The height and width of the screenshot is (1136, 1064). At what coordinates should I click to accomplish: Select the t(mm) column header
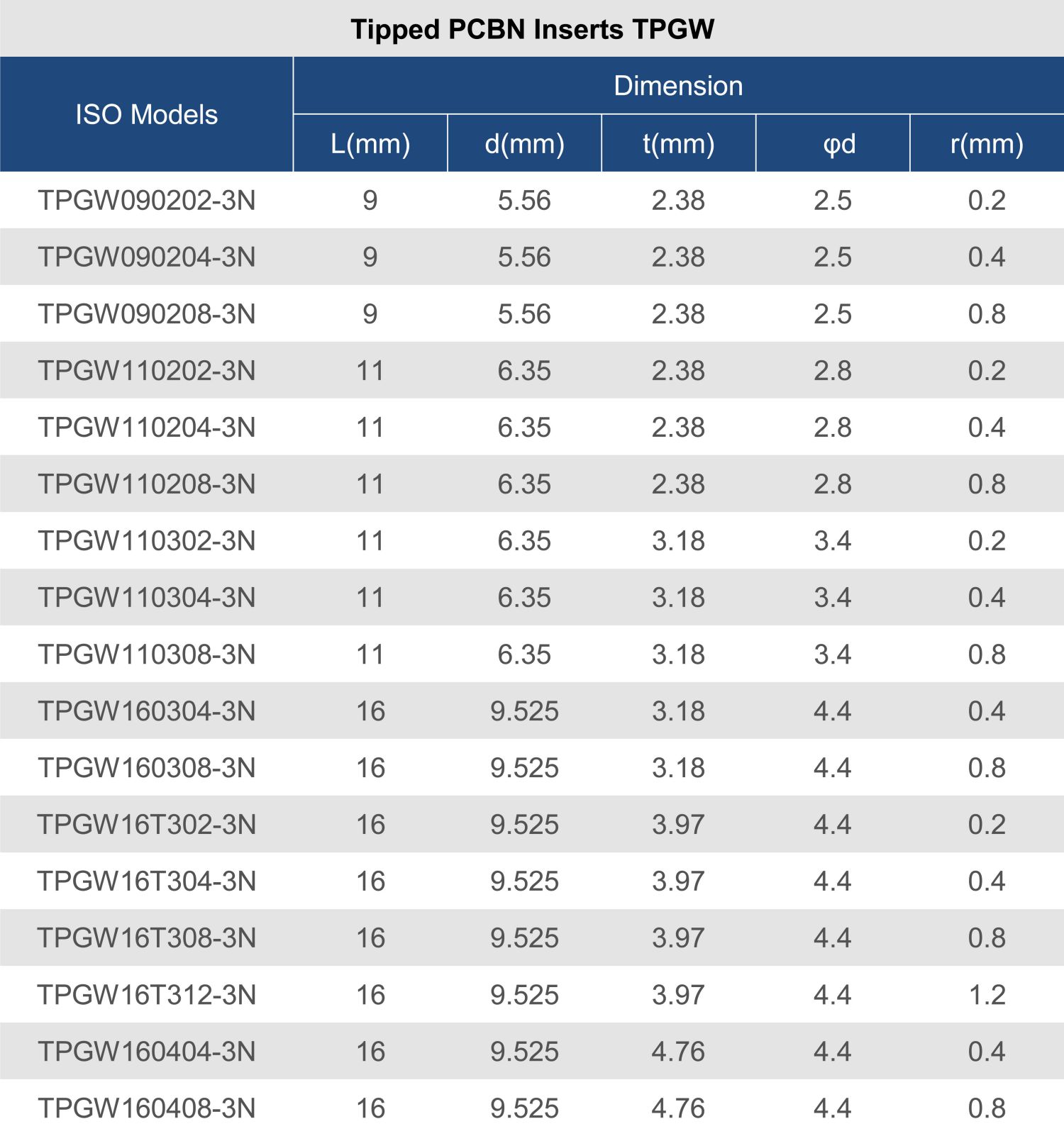(678, 144)
